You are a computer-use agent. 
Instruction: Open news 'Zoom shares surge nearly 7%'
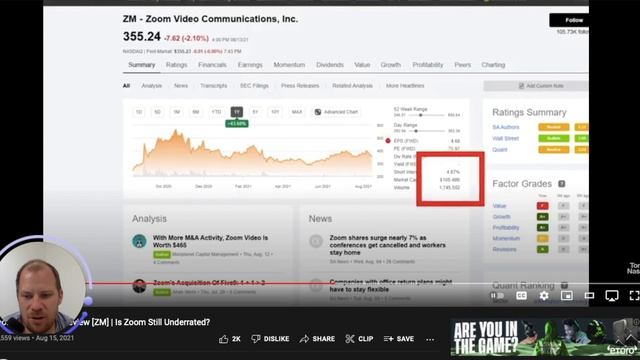[x=387, y=245]
